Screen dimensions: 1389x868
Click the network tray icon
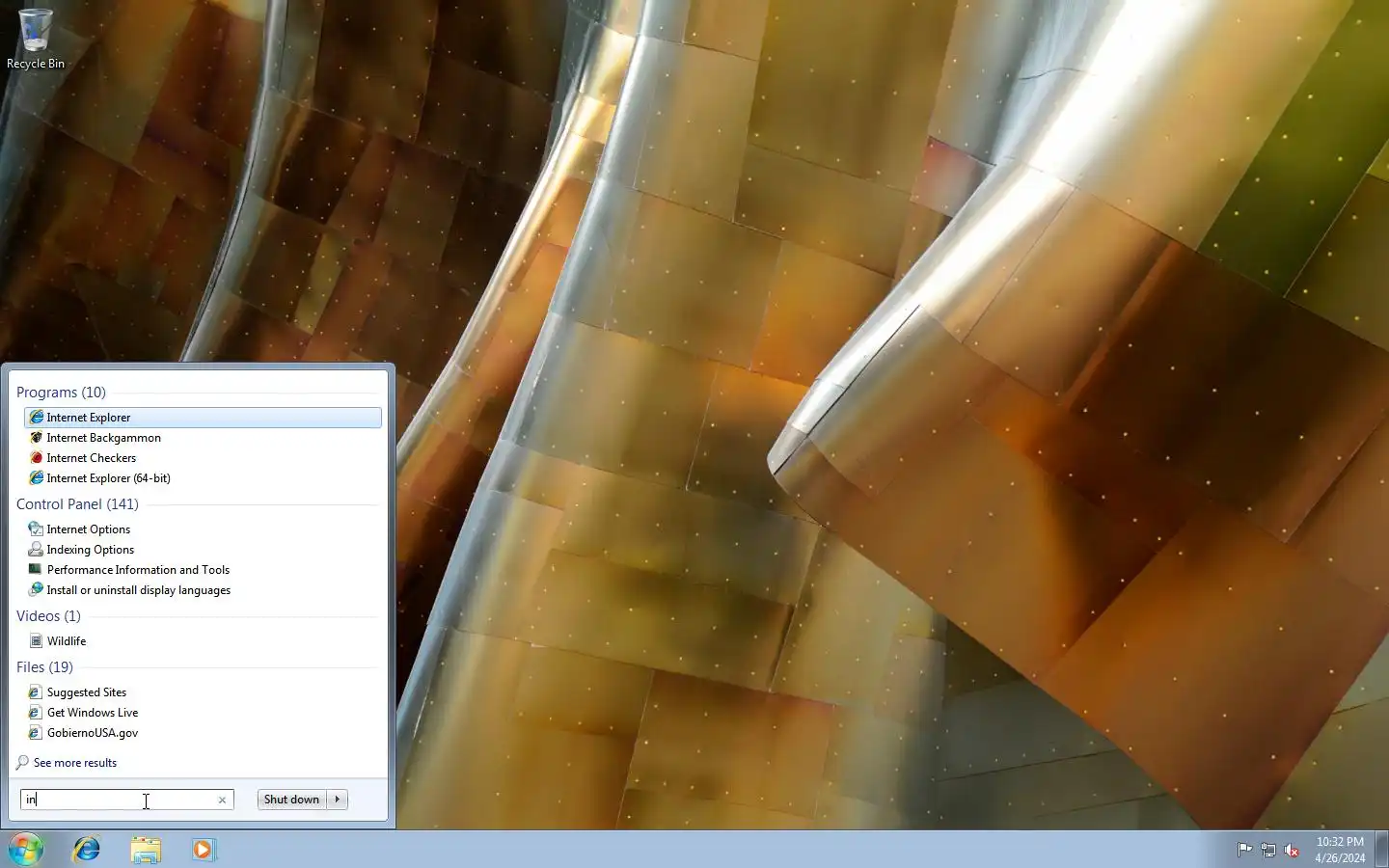point(1268,850)
